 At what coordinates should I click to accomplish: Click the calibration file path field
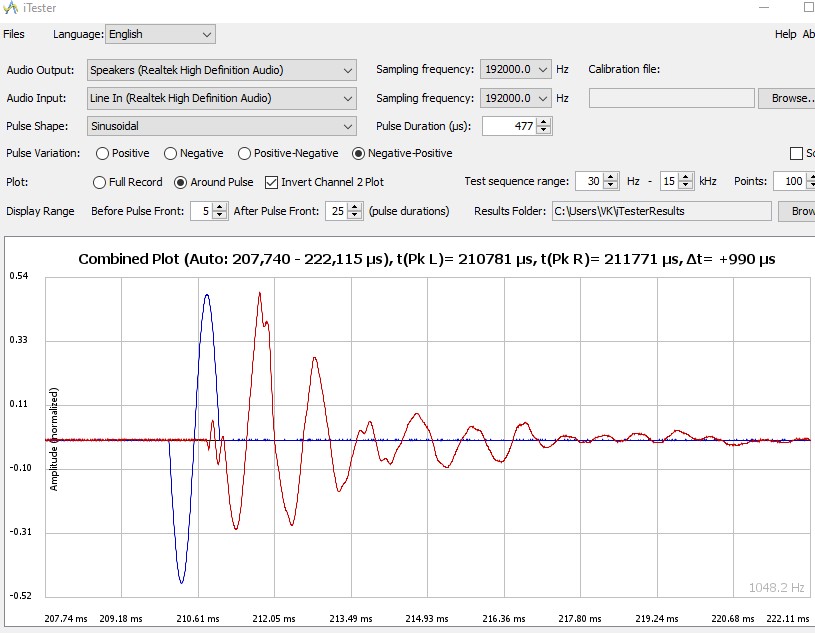pyautogui.click(x=671, y=98)
